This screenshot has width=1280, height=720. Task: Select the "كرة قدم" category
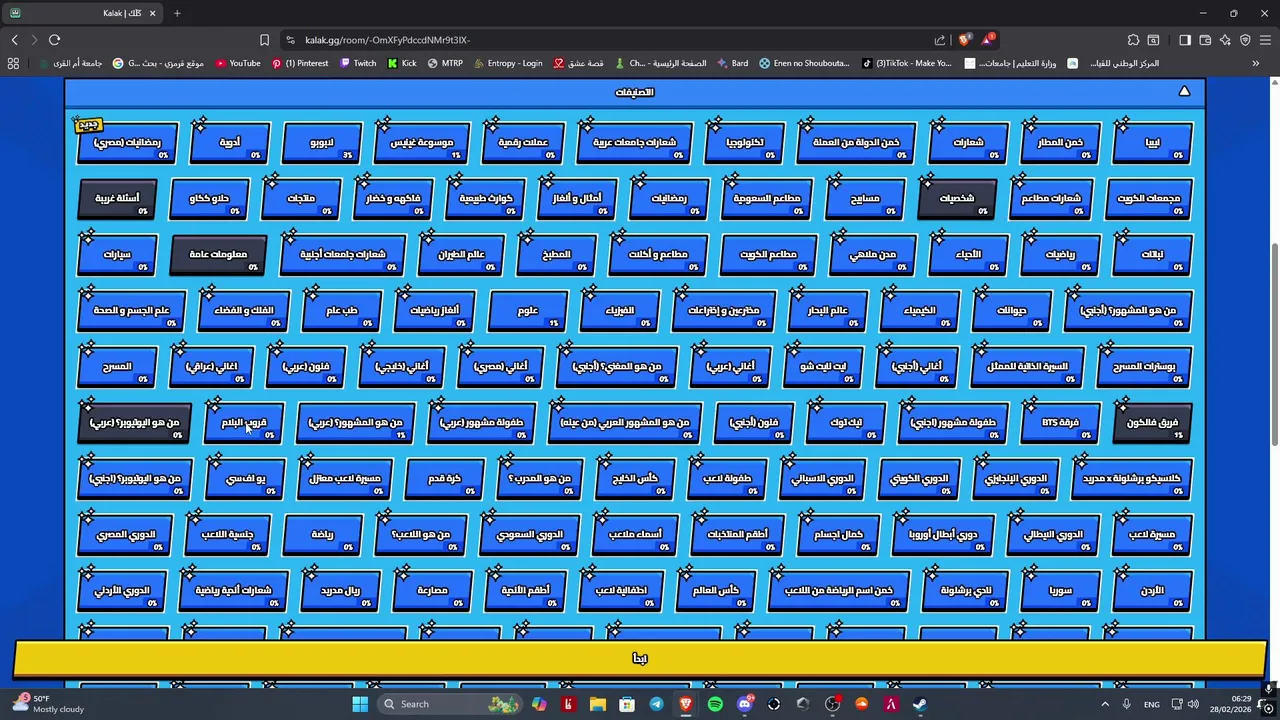point(443,478)
